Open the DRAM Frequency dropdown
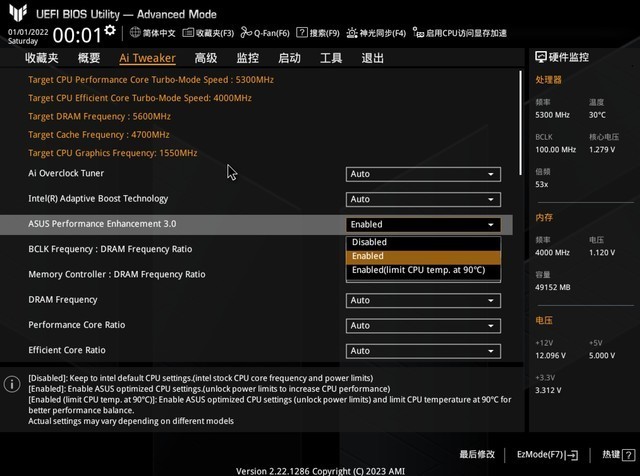 coord(423,300)
